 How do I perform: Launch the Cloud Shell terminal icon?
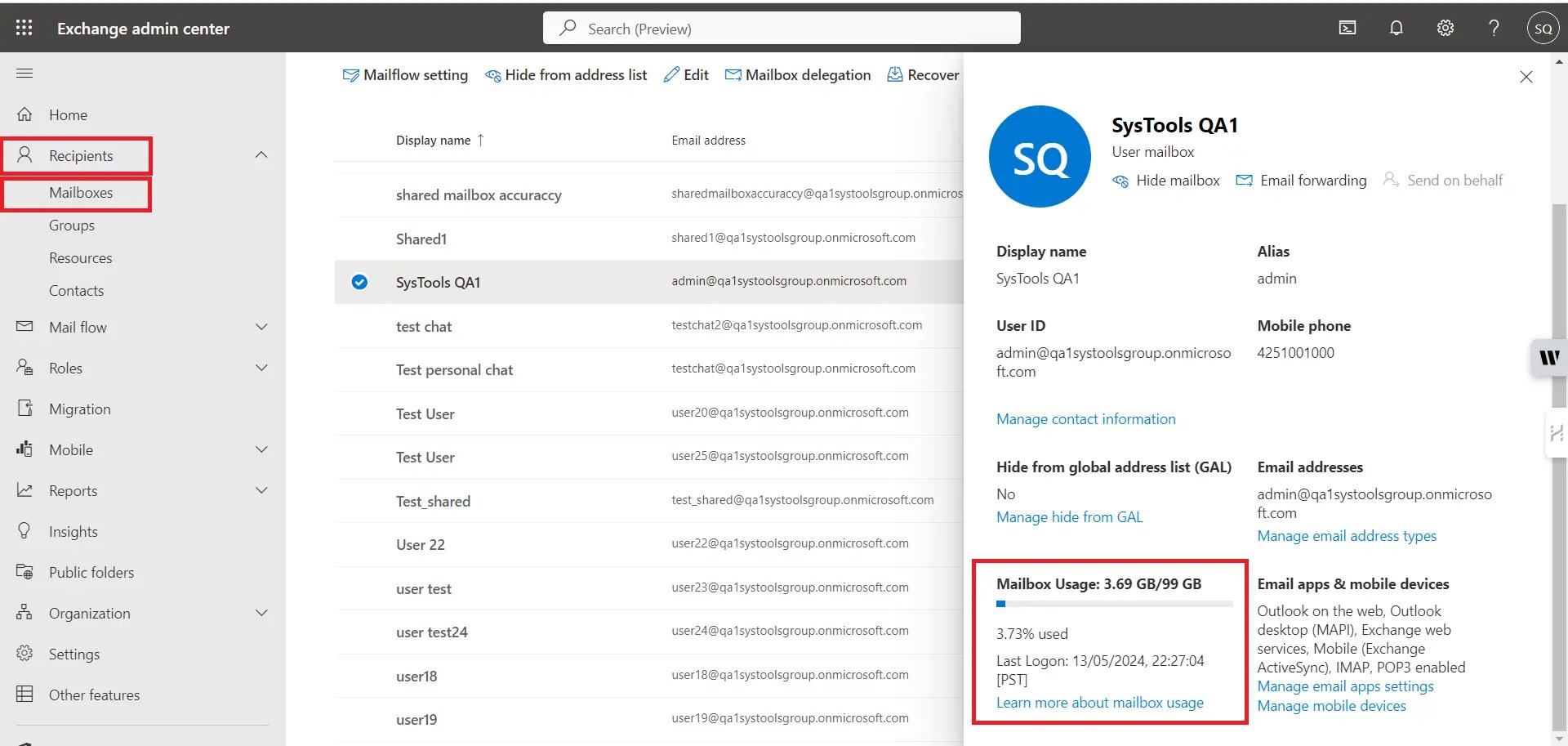point(1347,27)
